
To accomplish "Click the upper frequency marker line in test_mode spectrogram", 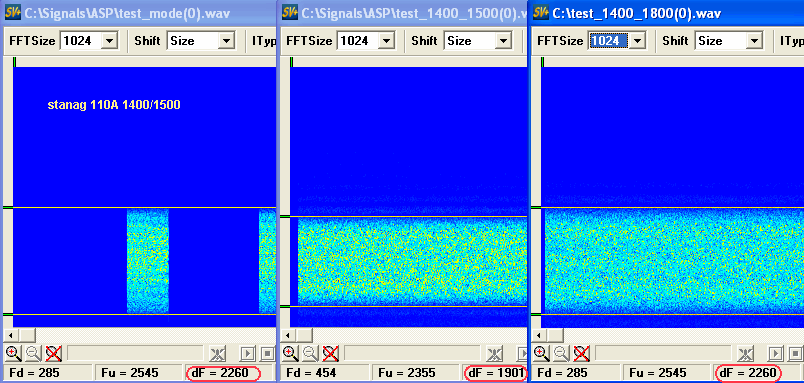I will pyautogui.click(x=145, y=208).
